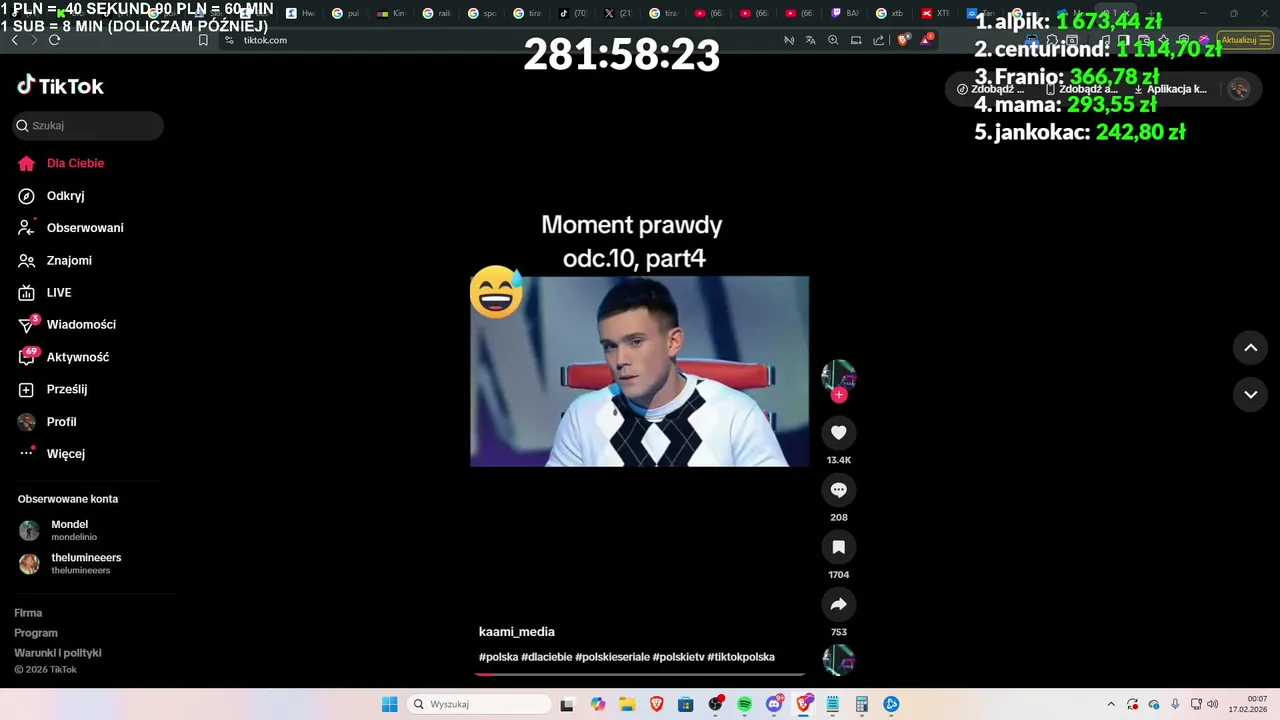Expand the Więcej menu
Screen dimensions: 1280x720
pos(52,454)
